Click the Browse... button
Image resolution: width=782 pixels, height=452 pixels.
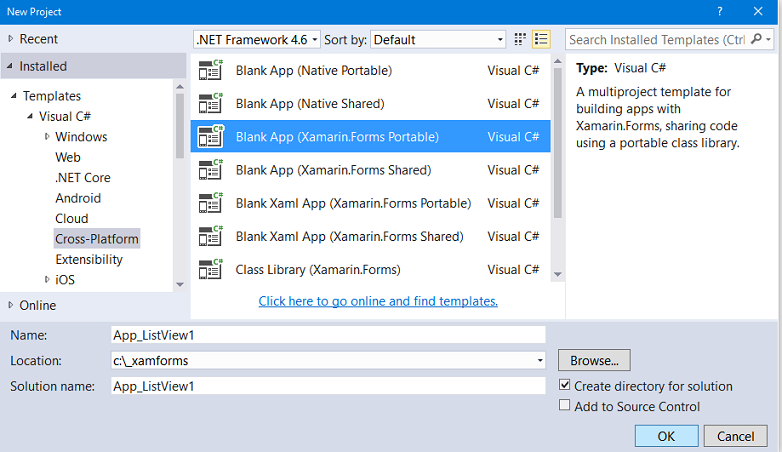point(594,360)
